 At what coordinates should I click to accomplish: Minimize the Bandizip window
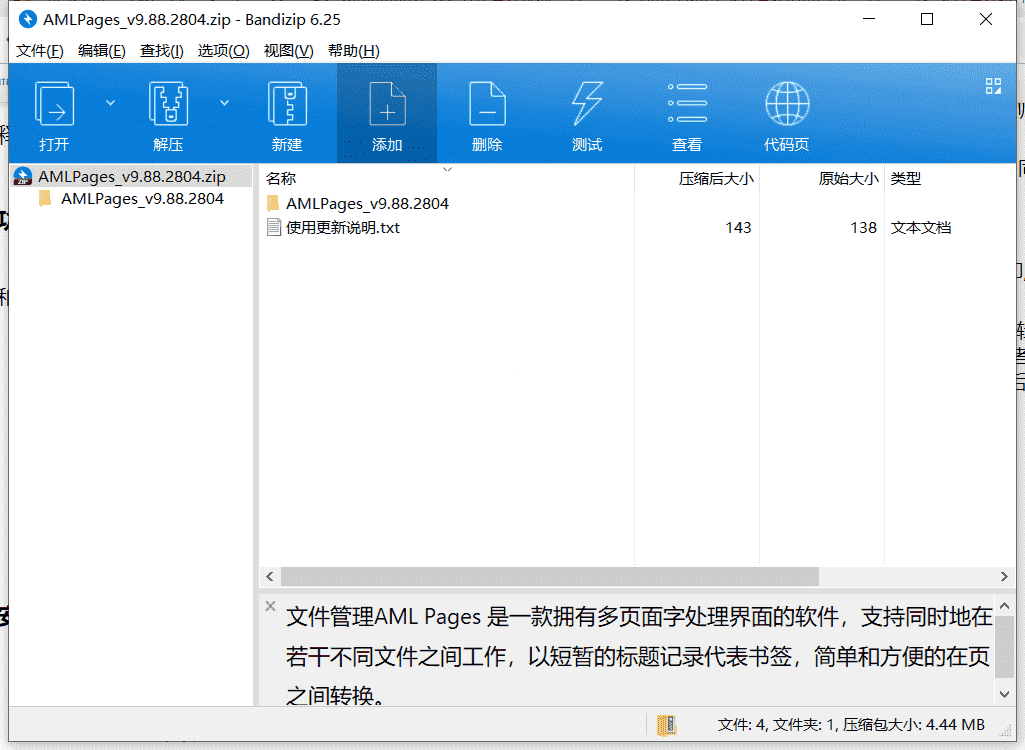pyautogui.click(x=869, y=20)
